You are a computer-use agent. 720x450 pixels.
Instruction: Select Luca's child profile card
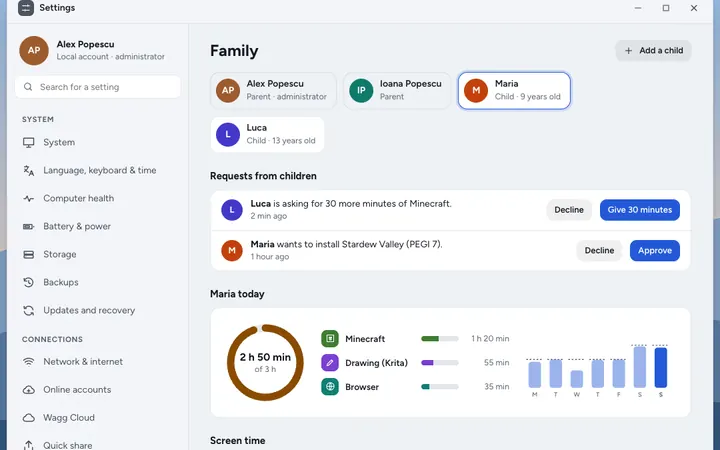(x=267, y=135)
